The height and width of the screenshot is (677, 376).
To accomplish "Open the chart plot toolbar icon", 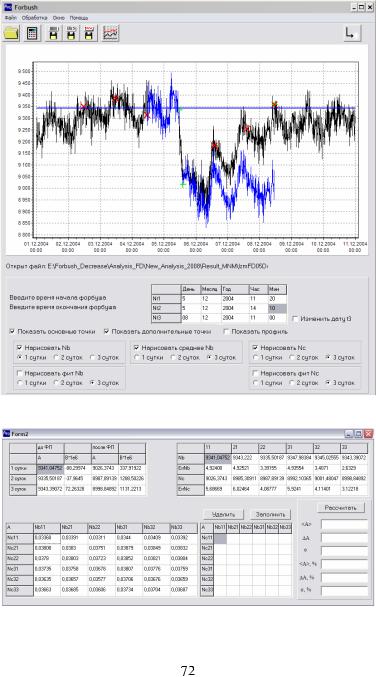I will click(x=111, y=33).
